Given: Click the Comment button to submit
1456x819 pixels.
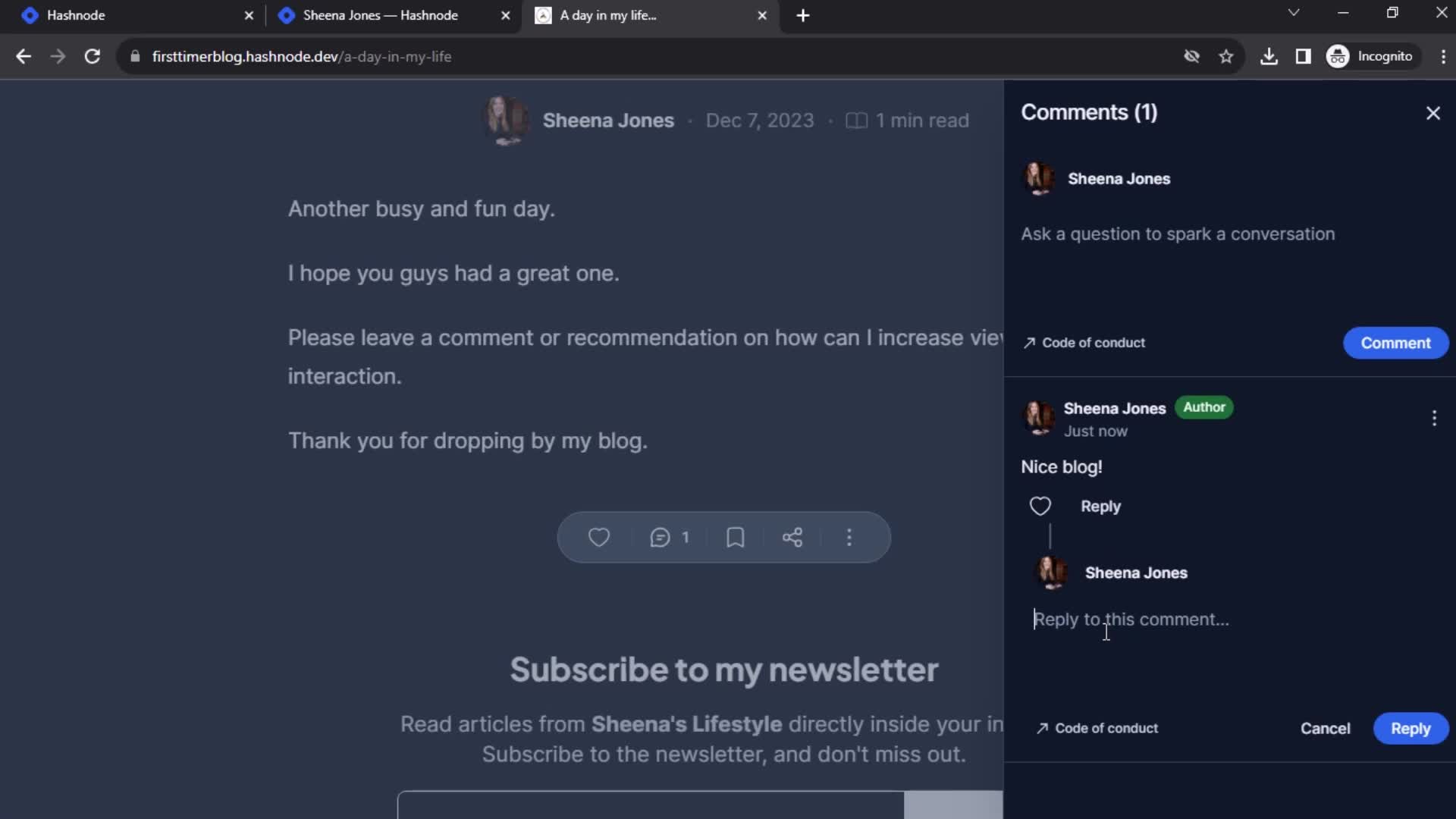Looking at the screenshot, I should coord(1396,343).
